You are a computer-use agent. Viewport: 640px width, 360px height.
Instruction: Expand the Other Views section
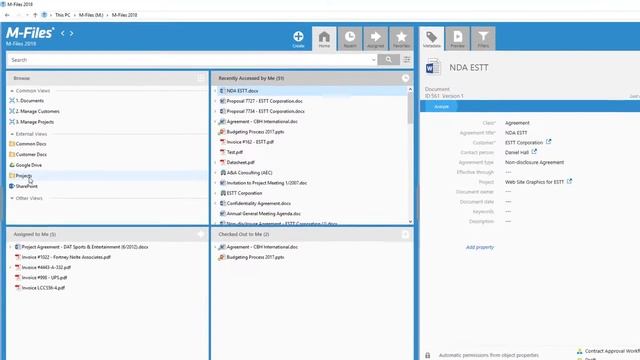[x=12, y=198]
